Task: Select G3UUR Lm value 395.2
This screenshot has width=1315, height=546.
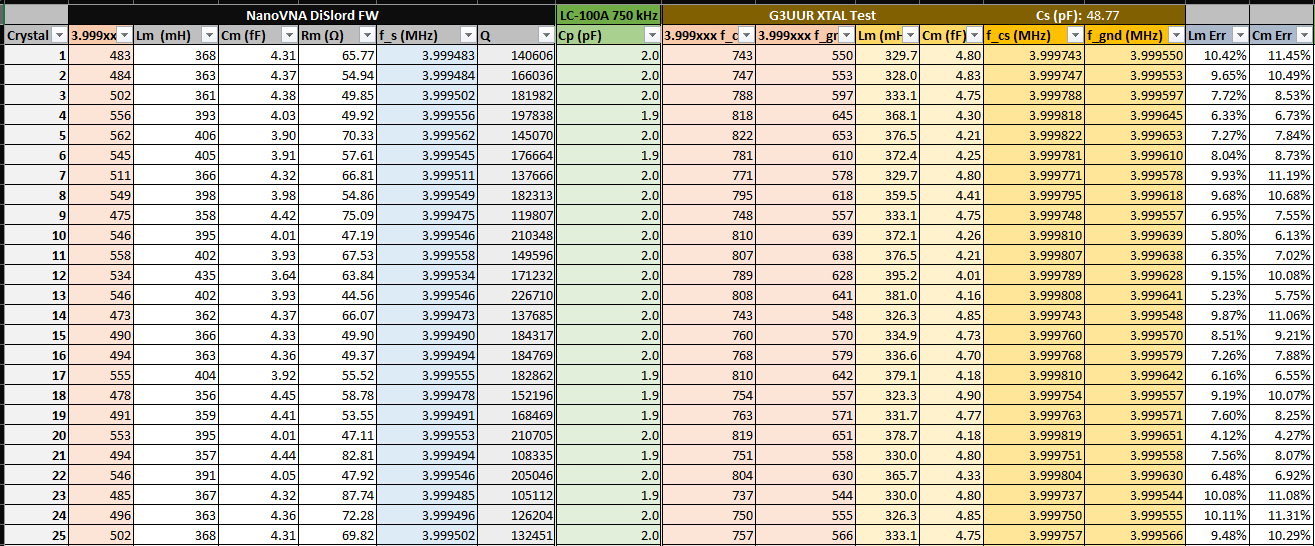Action: point(887,276)
